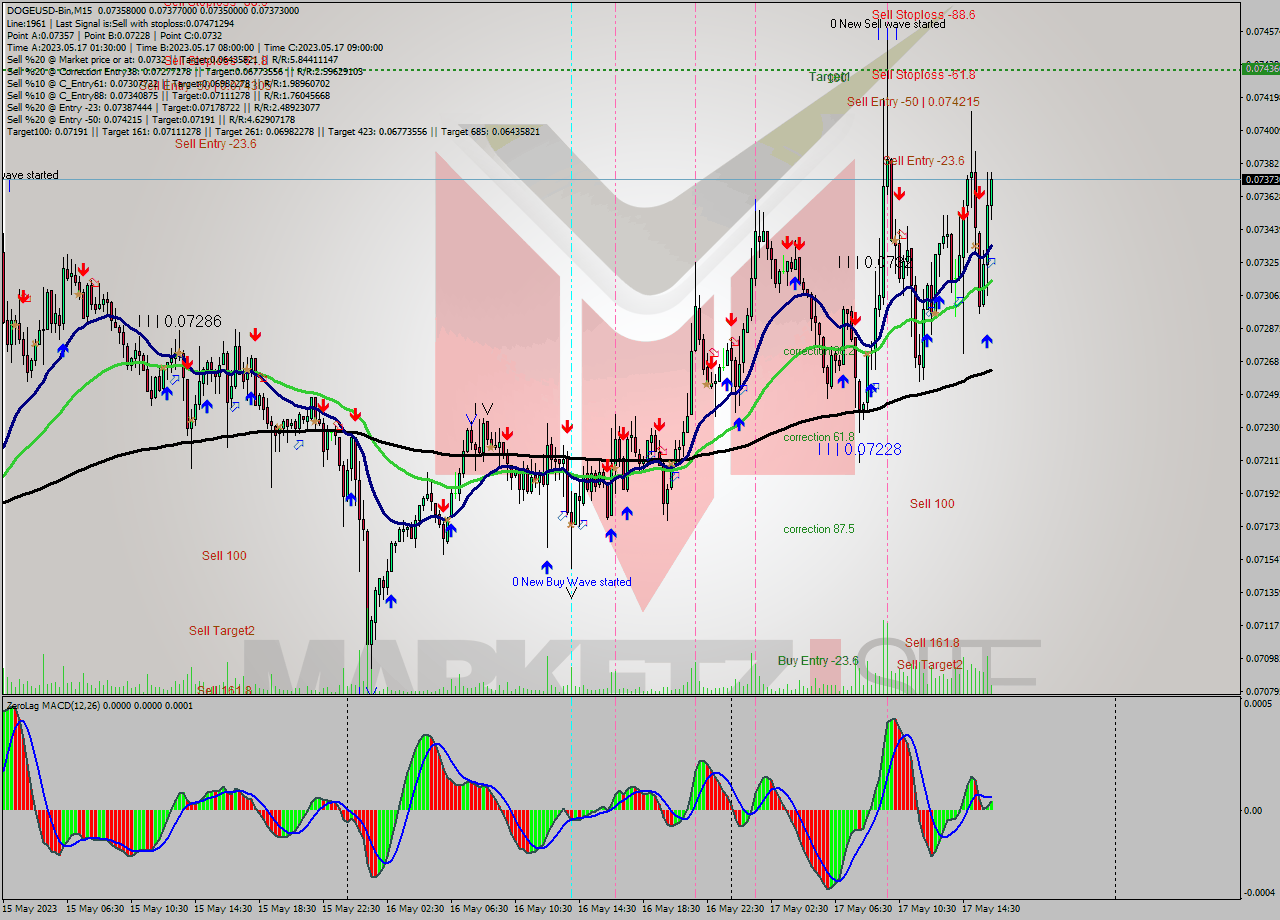This screenshot has width=1280, height=920.
Task: Click the 'Target100: 0.07191' targets line
Action: [x=273, y=131]
